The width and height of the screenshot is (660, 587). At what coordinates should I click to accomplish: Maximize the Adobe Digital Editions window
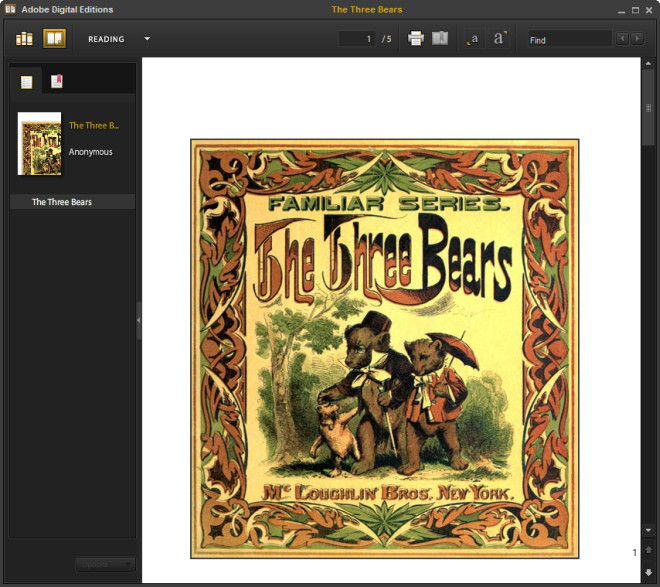635,11
